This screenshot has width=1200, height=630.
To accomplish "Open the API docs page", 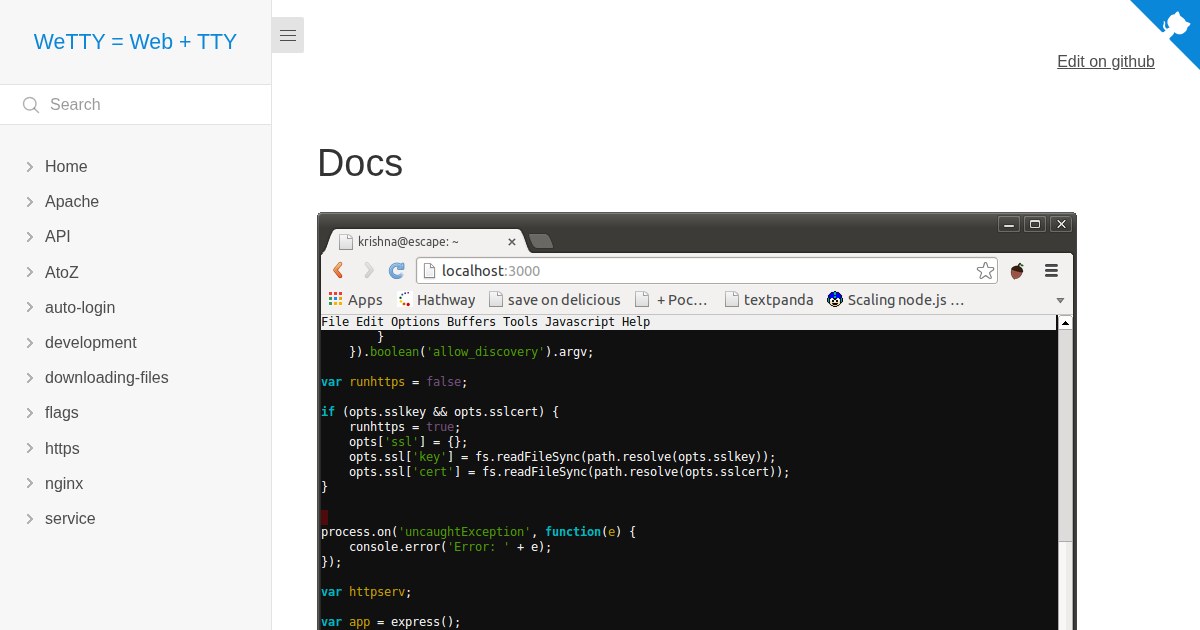I will (x=58, y=237).
